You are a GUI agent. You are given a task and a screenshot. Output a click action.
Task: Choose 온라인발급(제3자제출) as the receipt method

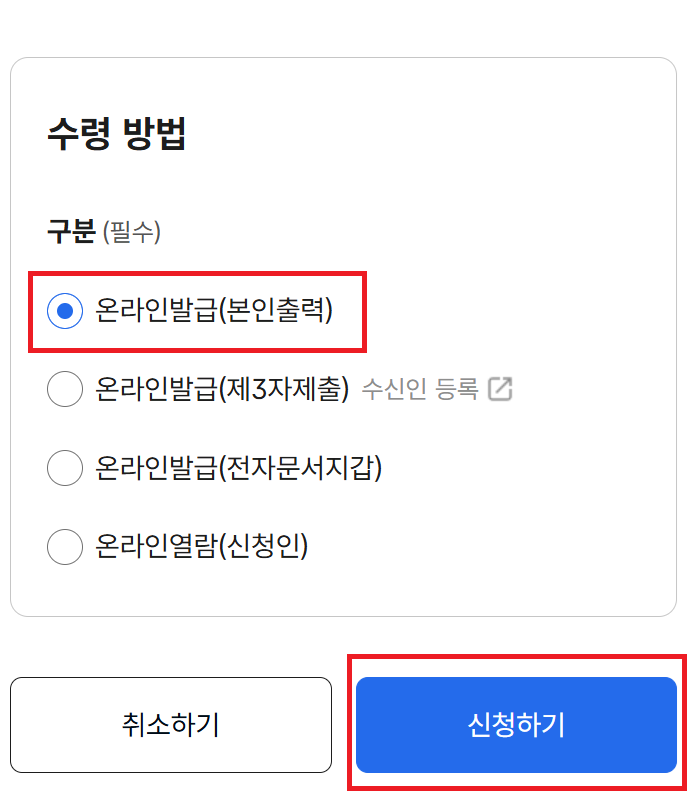coord(64,389)
